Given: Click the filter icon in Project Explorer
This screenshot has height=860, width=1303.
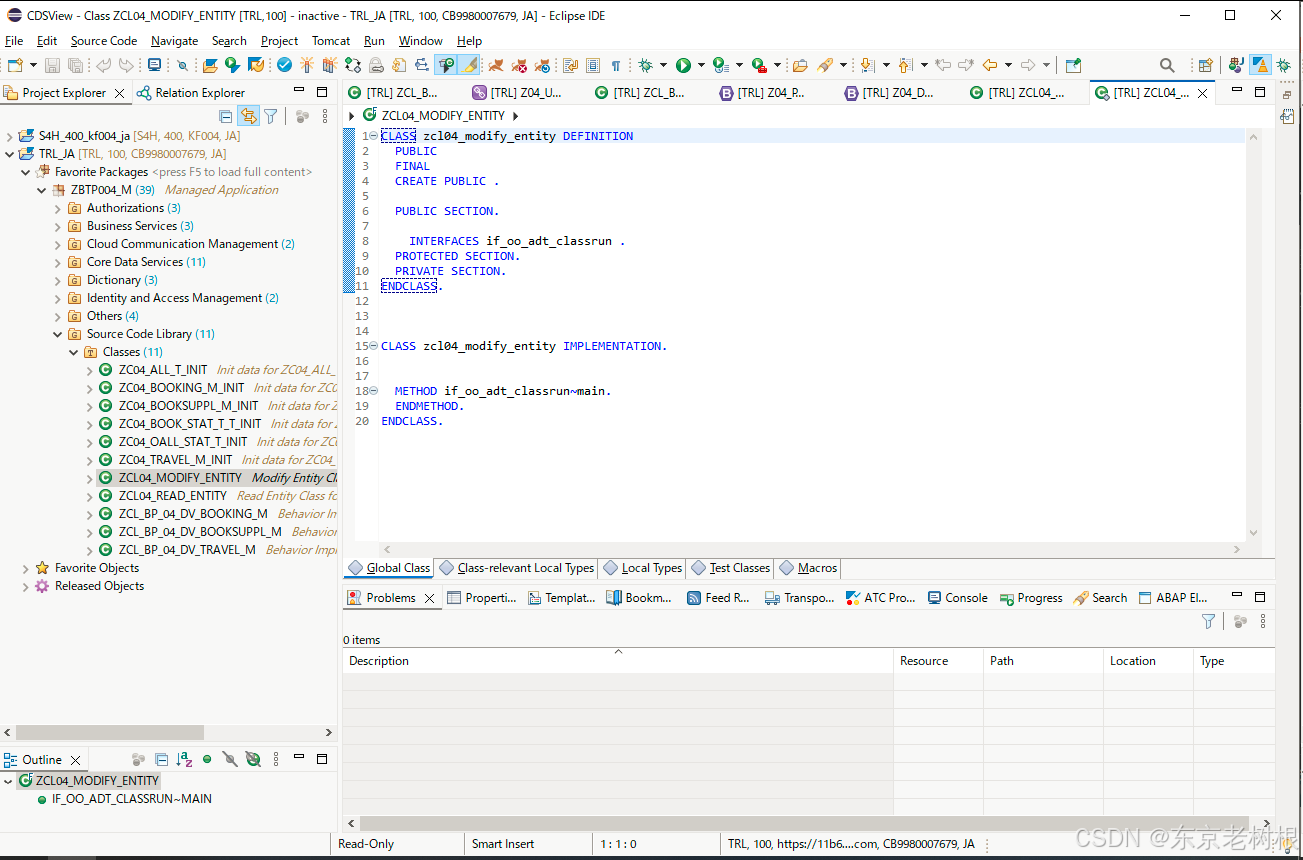Looking at the screenshot, I should click(270, 117).
